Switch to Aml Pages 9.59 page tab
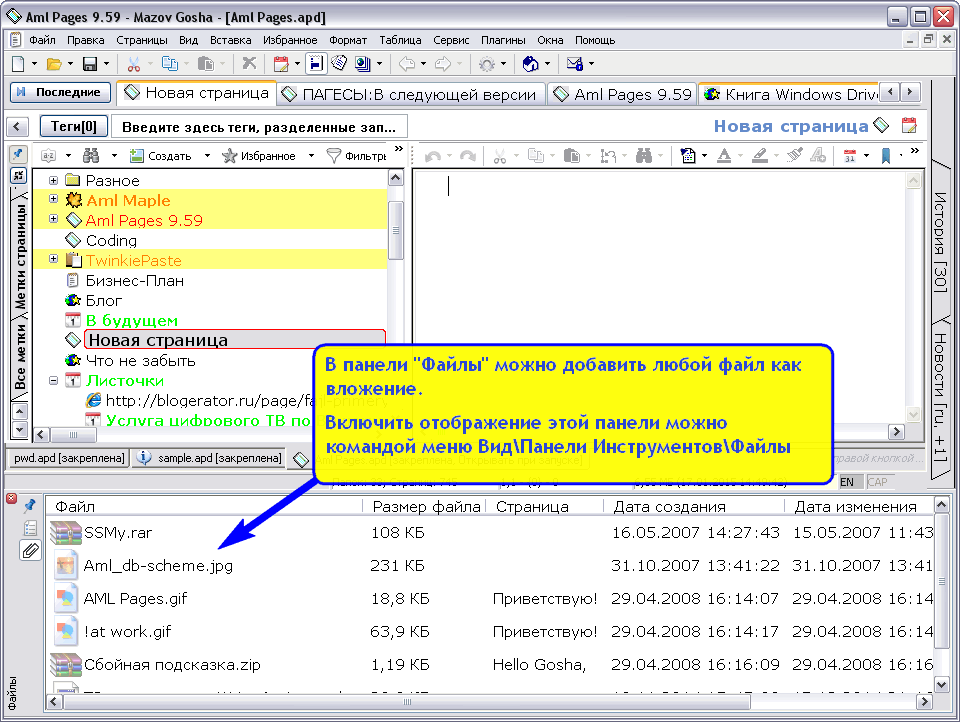 [x=622, y=94]
